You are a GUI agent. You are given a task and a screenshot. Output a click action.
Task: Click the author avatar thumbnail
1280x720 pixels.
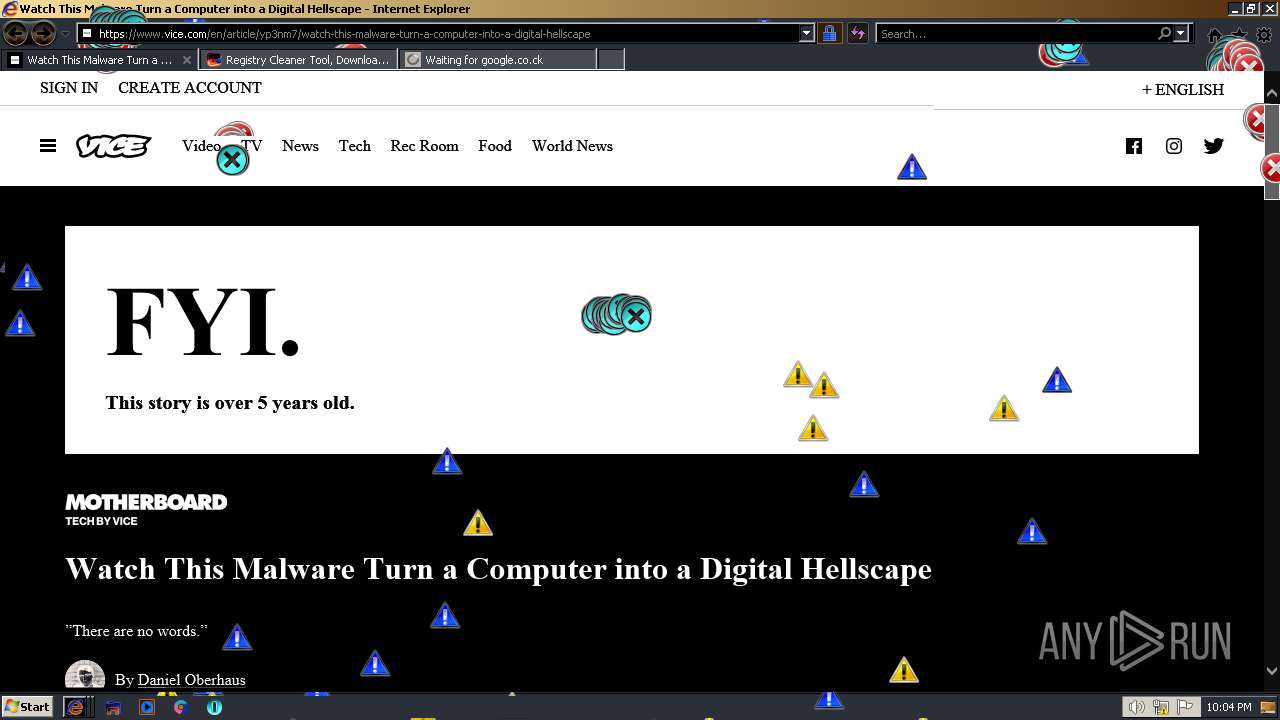point(85,676)
